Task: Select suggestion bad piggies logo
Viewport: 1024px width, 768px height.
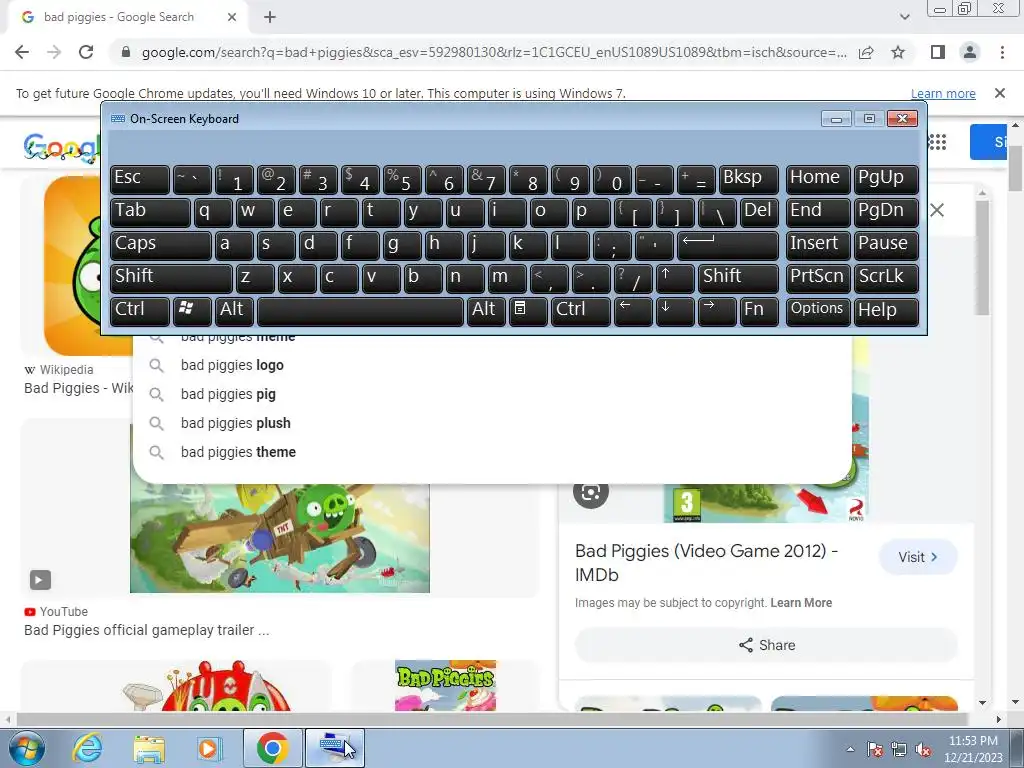Action: coord(232,365)
